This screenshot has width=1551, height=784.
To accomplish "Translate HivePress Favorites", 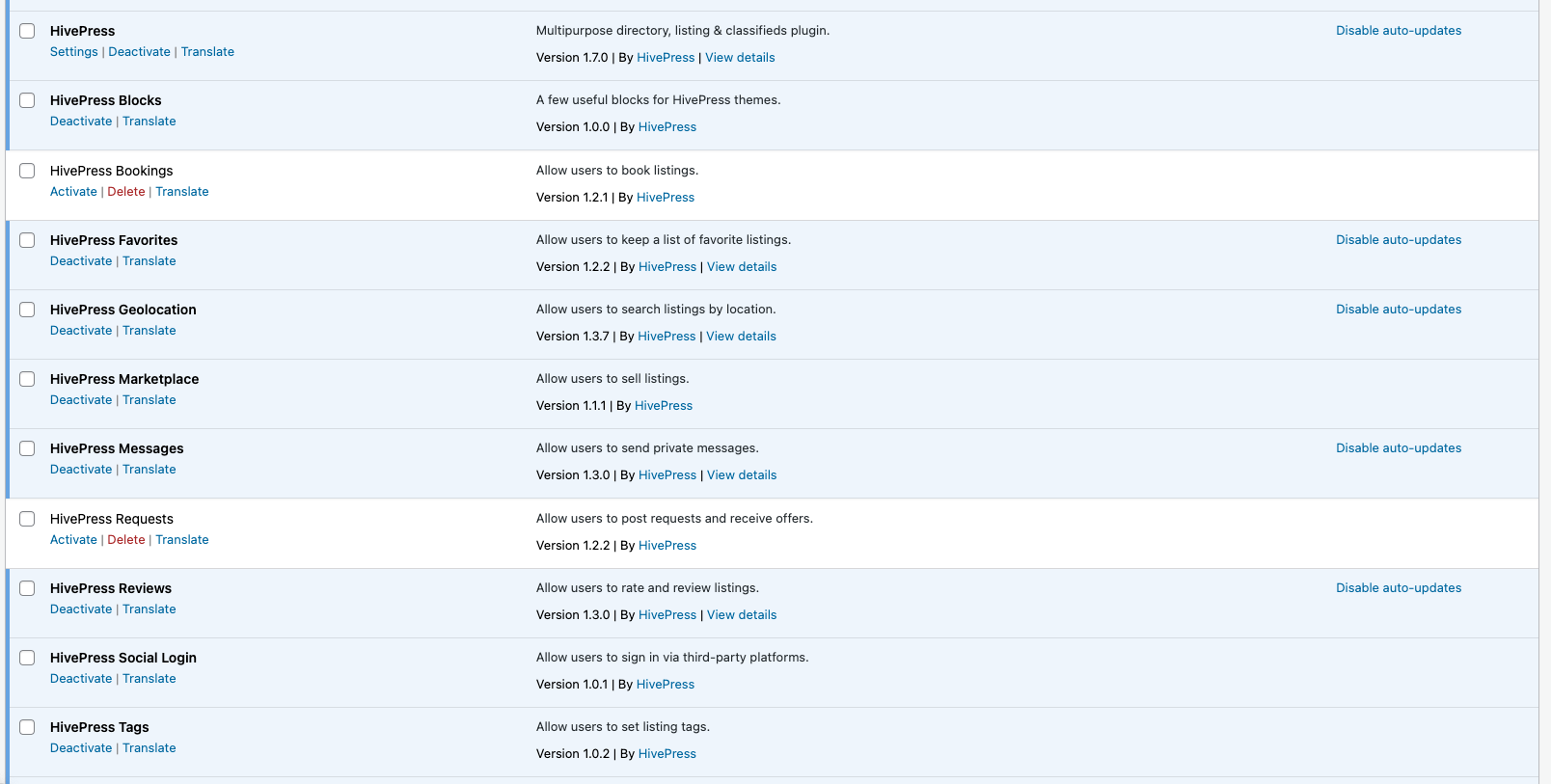I will (x=150, y=261).
